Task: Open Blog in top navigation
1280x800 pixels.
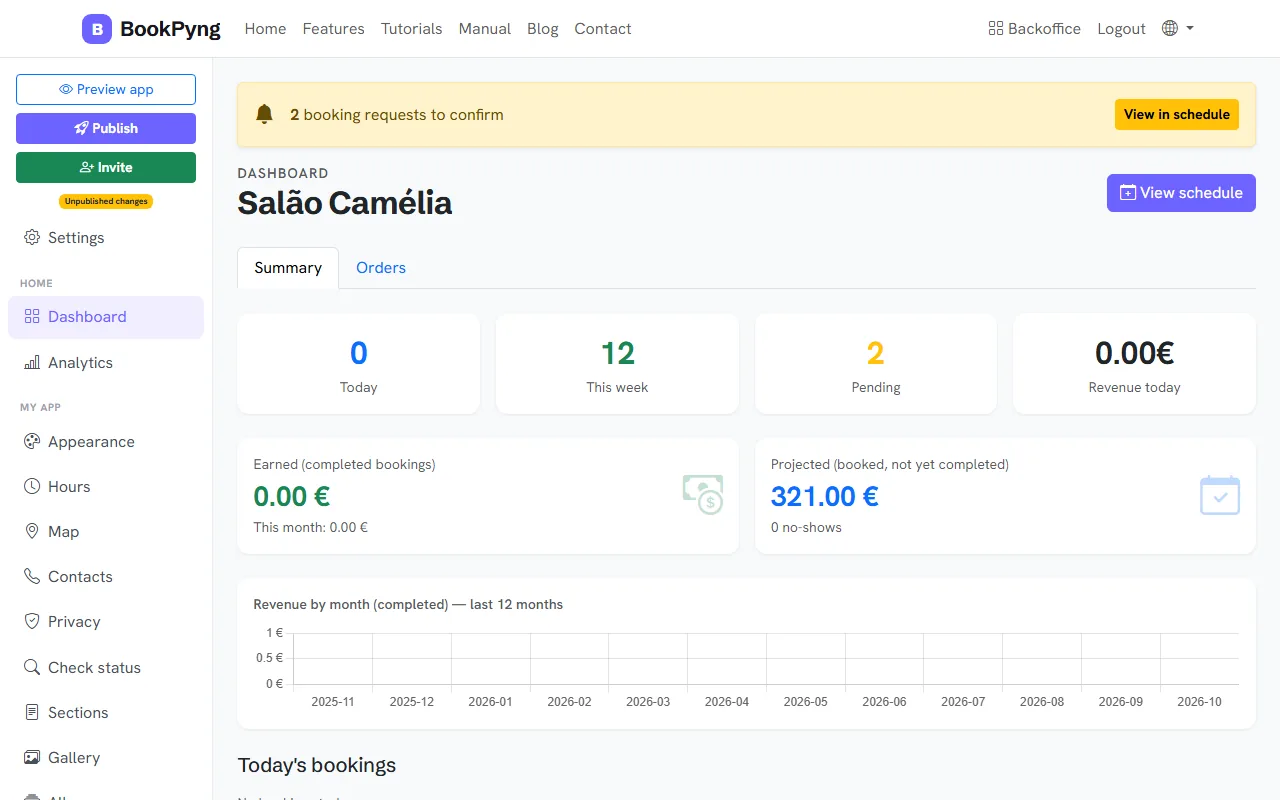Action: coord(543,29)
